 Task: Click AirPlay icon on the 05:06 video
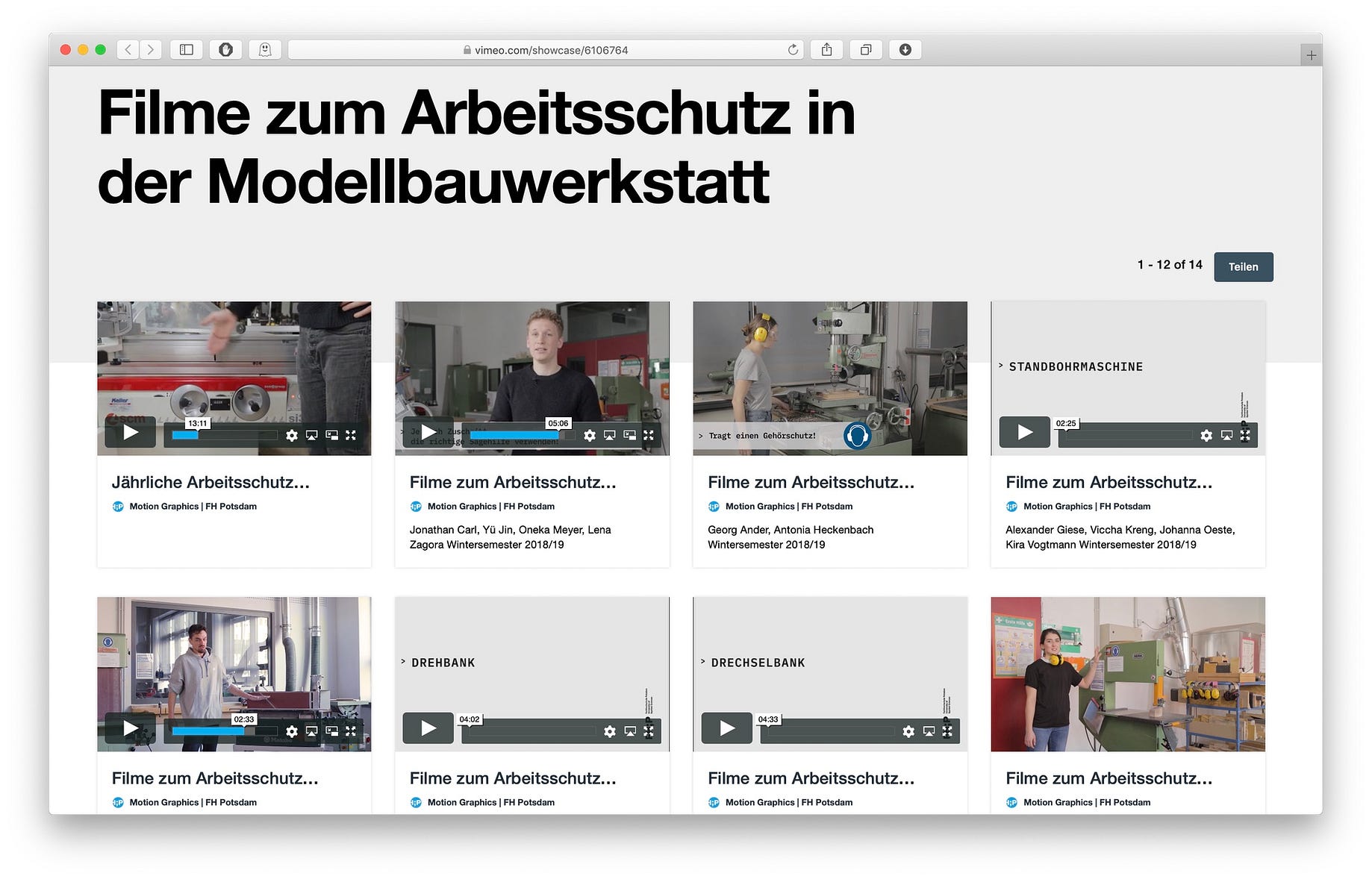click(610, 435)
